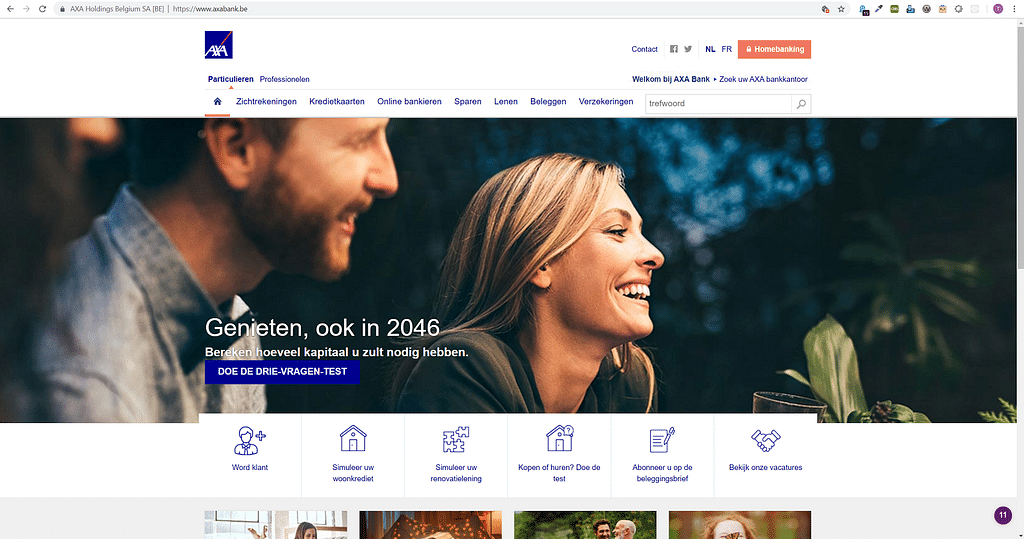Click the beleggingsbrief document icon
The image size is (1024, 539).
coord(662,440)
